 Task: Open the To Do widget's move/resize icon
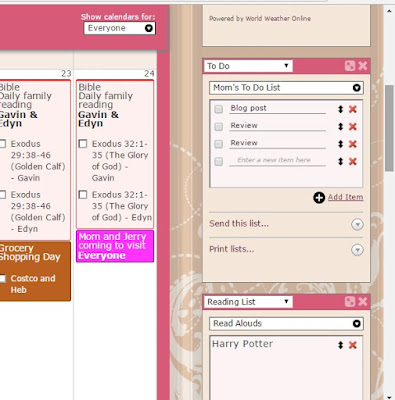pos(350,66)
